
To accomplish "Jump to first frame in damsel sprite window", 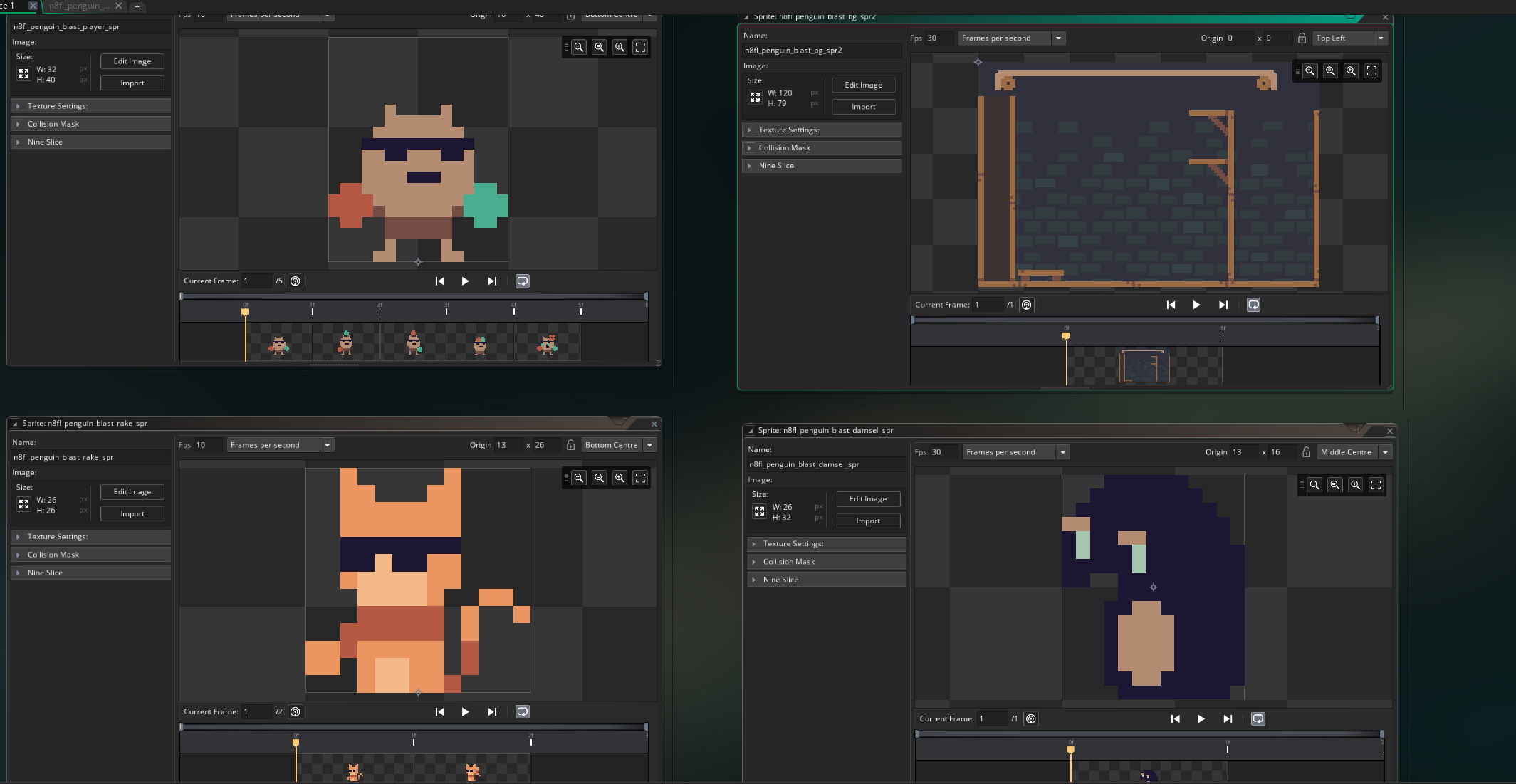I will pos(1176,718).
